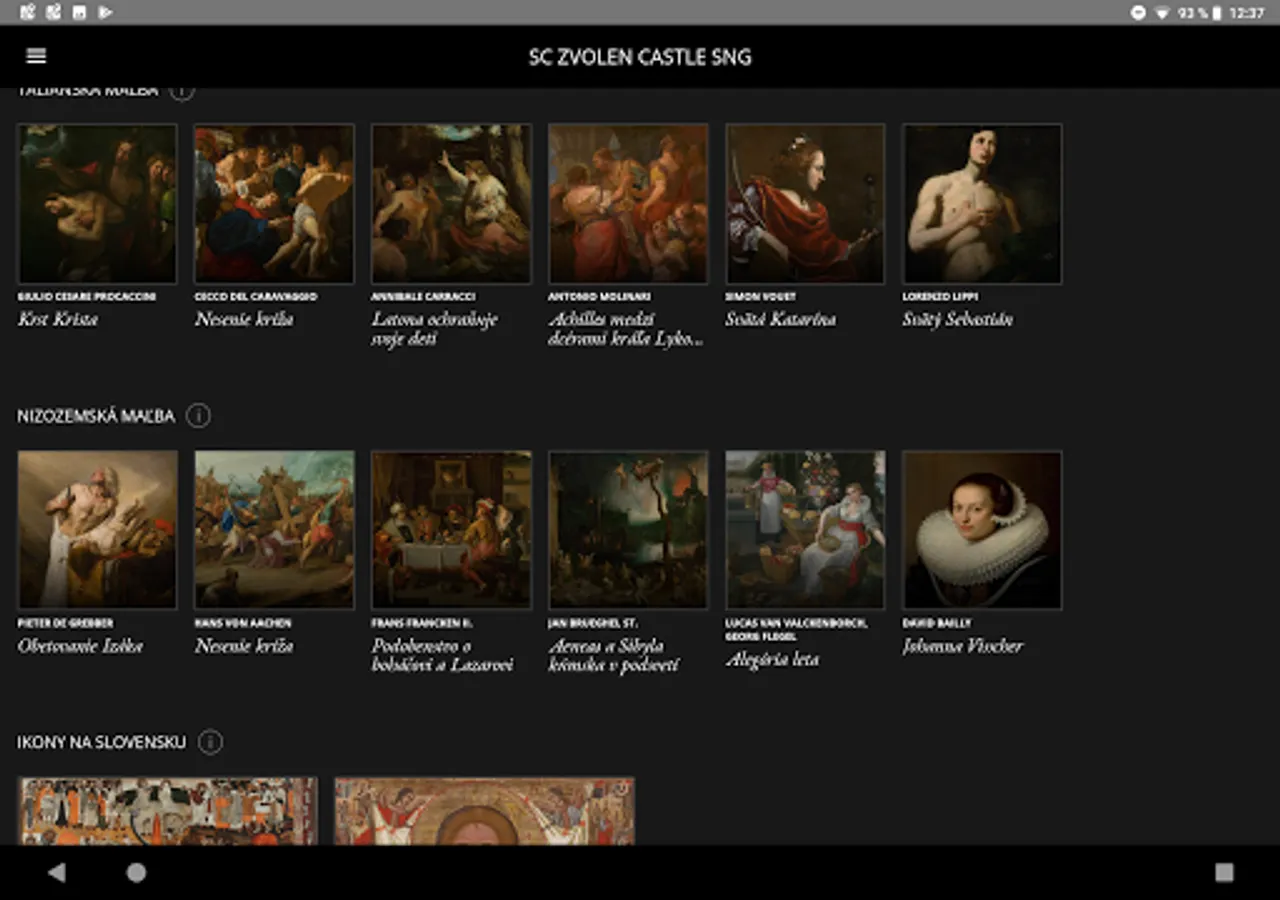The height and width of the screenshot is (900, 1280).
Task: Open the hamburger navigation menu
Action: click(37, 57)
